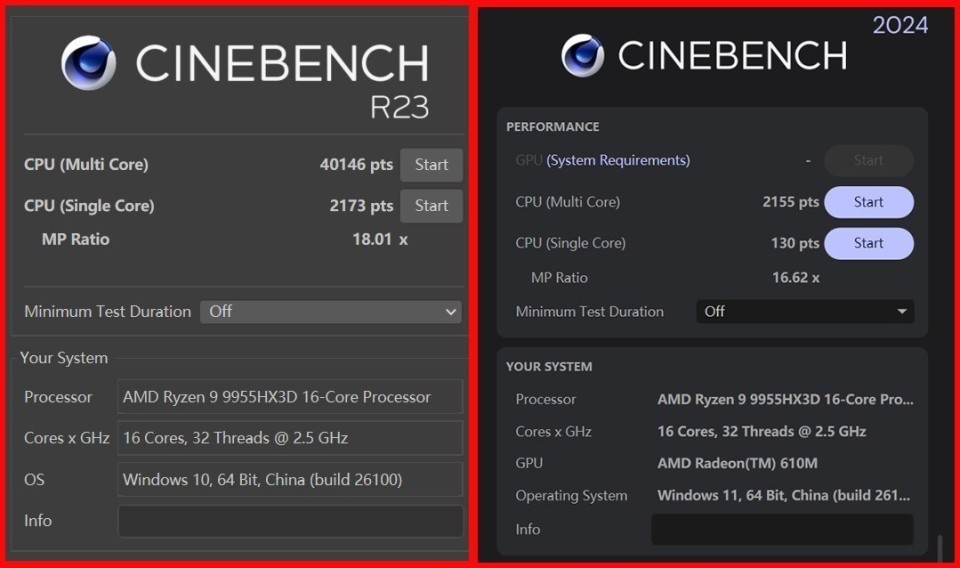Click the Cinebench 2024 sphere logo
This screenshot has height=568, width=960.
coord(582,56)
